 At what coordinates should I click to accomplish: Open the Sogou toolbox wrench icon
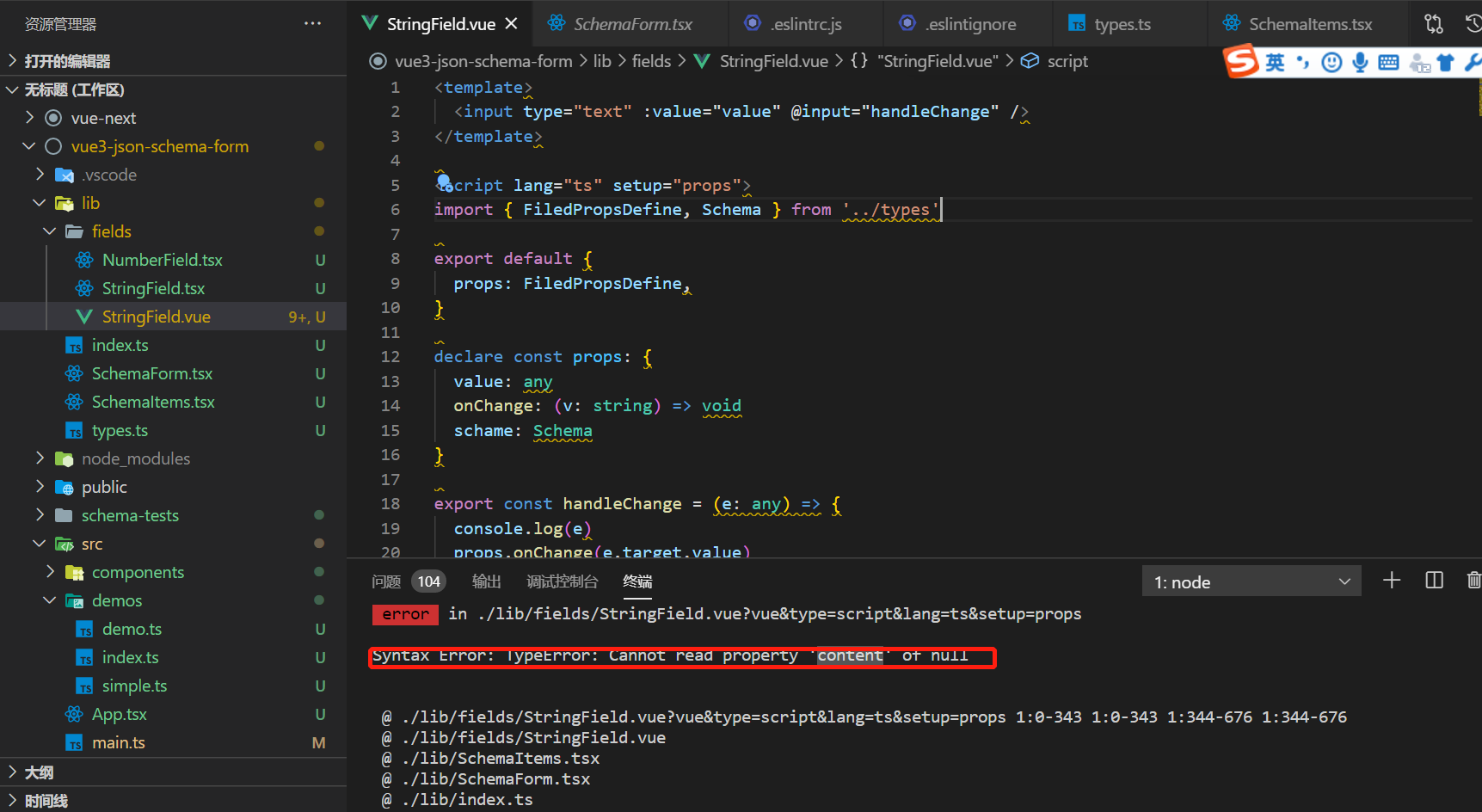1473,62
